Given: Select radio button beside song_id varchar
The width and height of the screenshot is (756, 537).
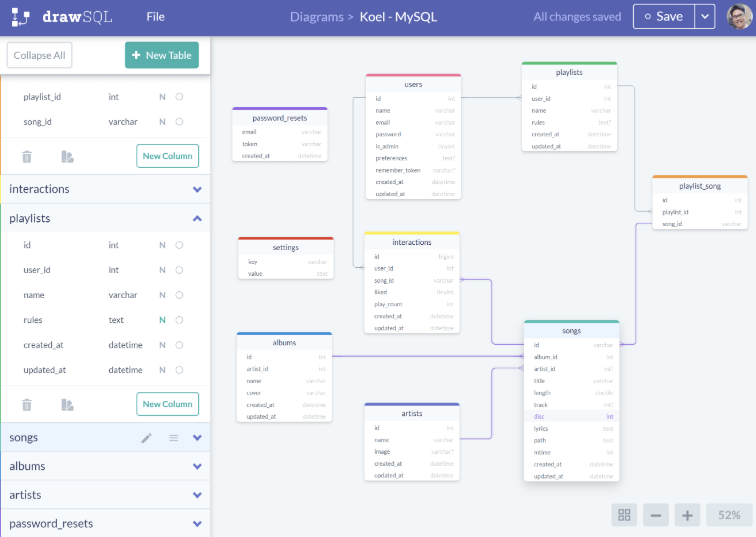Looking at the screenshot, I should 179,122.
